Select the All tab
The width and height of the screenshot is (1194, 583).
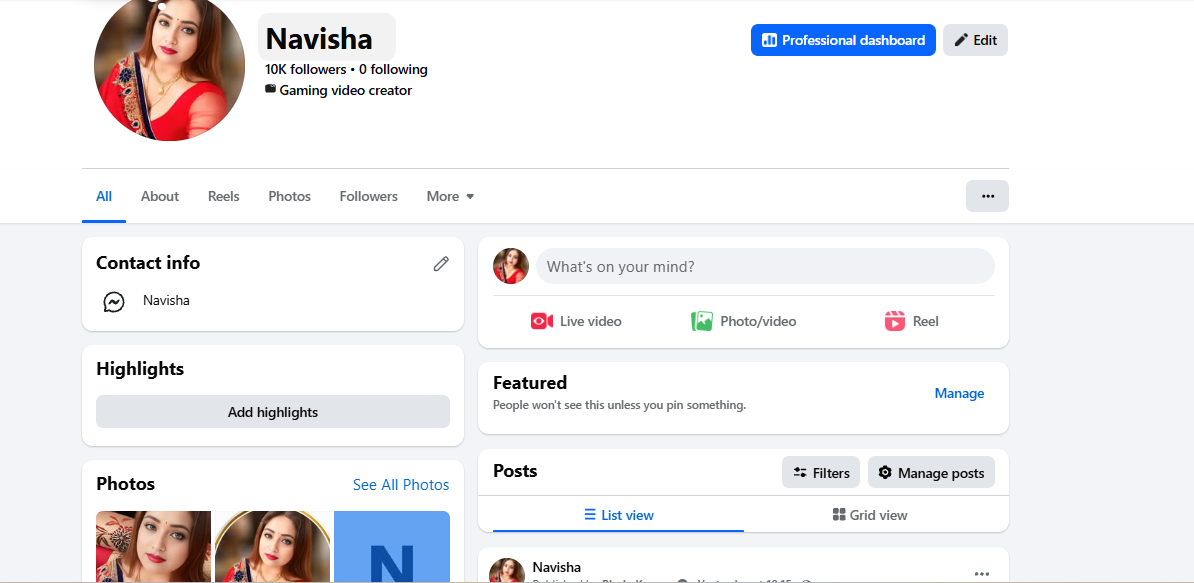[104, 196]
